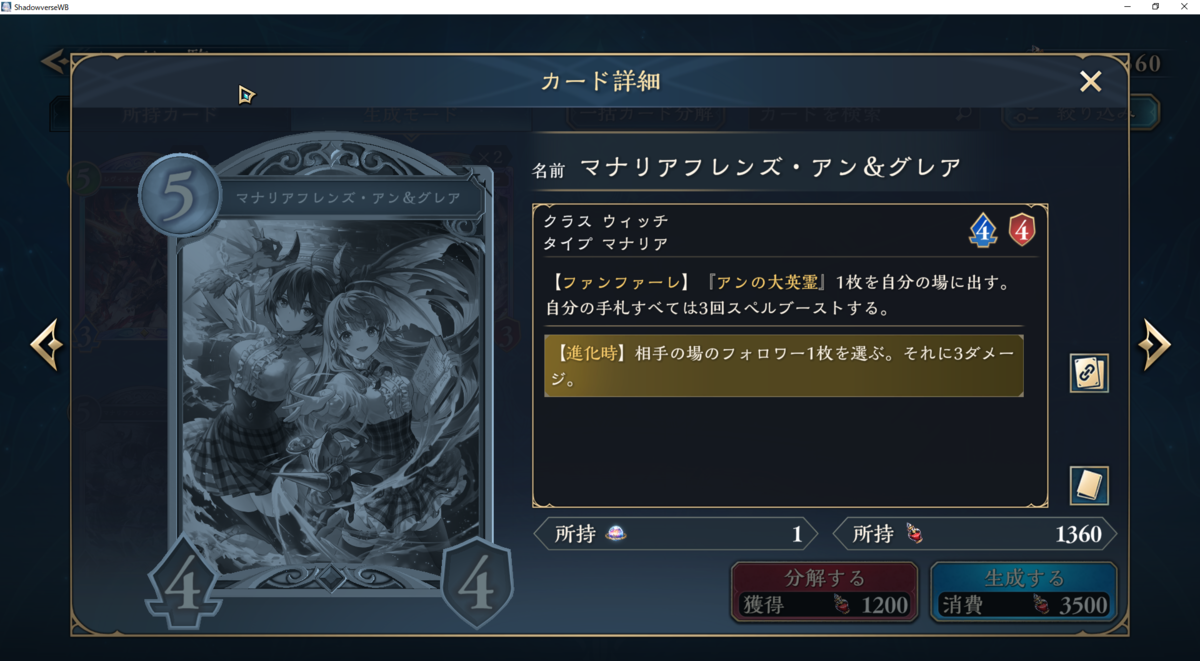Go to the previous card arrow
1200x661 pixels.
pos(46,345)
